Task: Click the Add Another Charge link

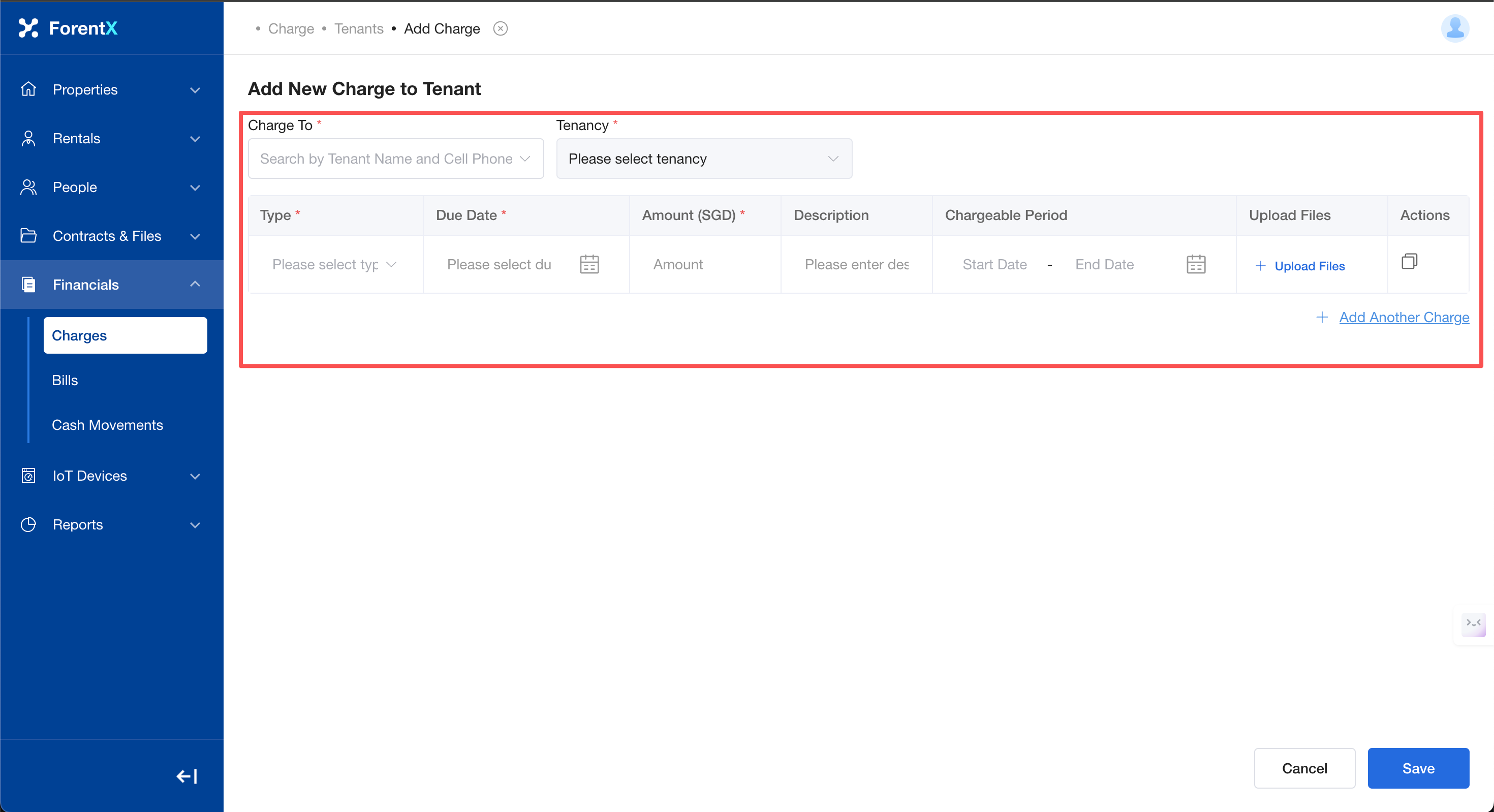Action: pos(1404,317)
